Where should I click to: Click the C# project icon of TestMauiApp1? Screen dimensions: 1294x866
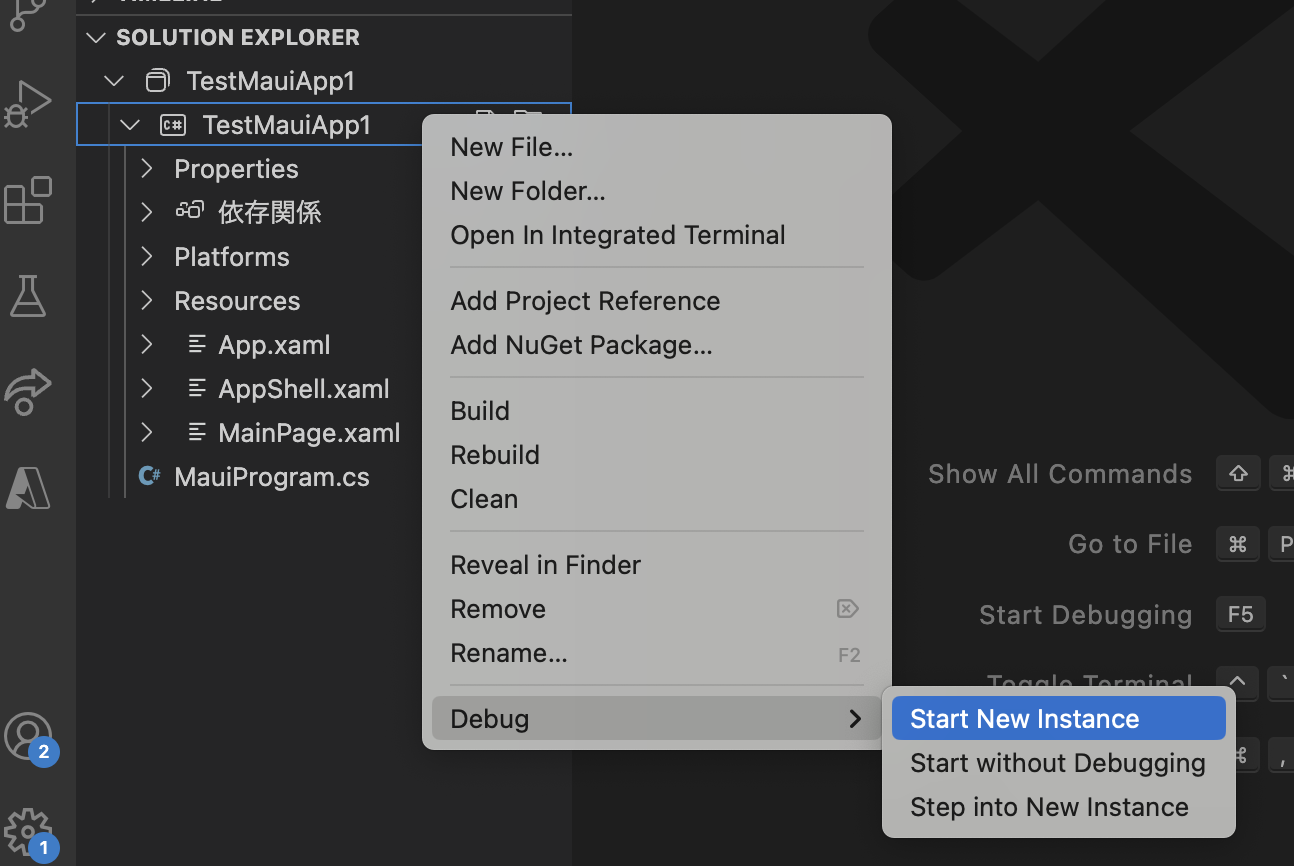pos(173,125)
